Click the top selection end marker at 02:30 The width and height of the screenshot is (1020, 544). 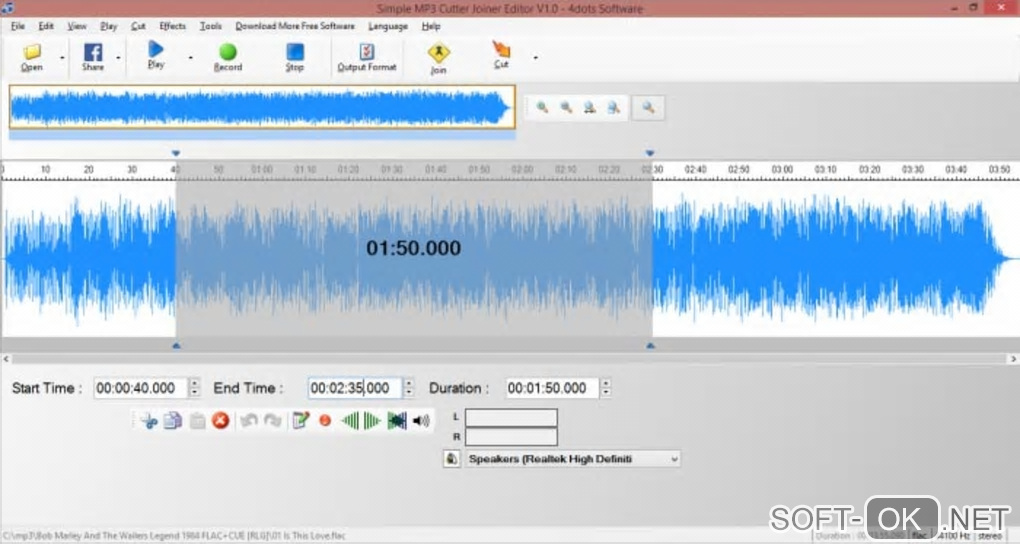point(650,154)
